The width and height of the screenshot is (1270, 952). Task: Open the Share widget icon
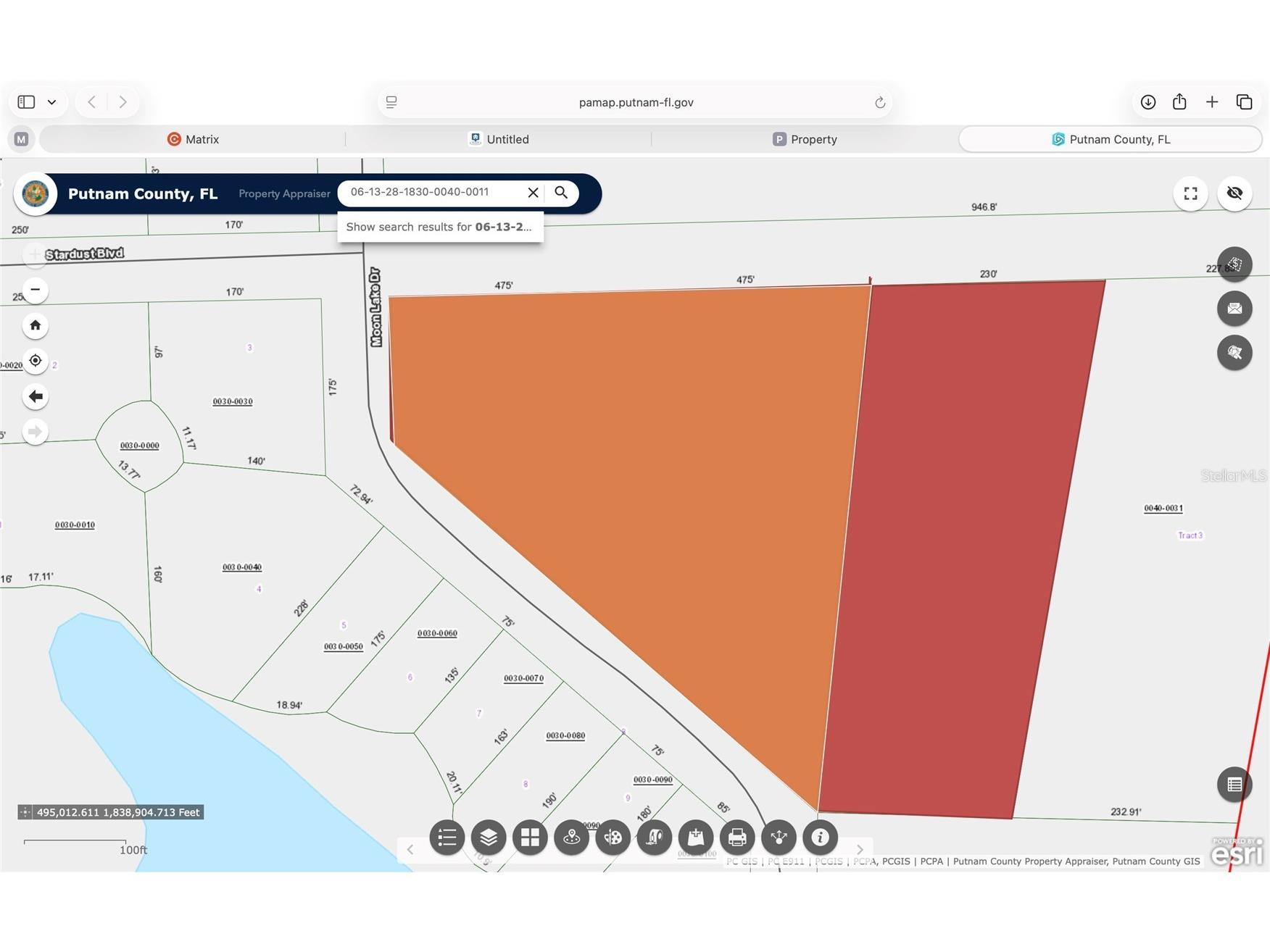click(x=779, y=838)
